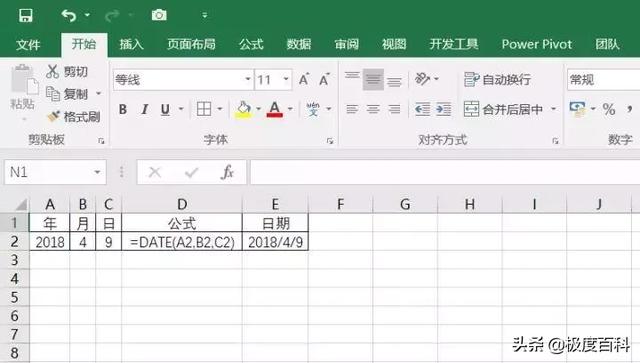The image size is (640, 363).
Task: Switch to the 视图 ribbon tab
Action: tap(394, 44)
